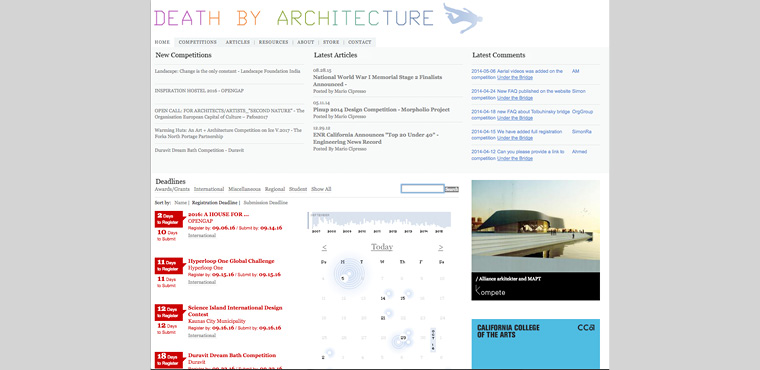The image size is (760, 370).
Task: Open the Store page
Action: tap(331, 42)
